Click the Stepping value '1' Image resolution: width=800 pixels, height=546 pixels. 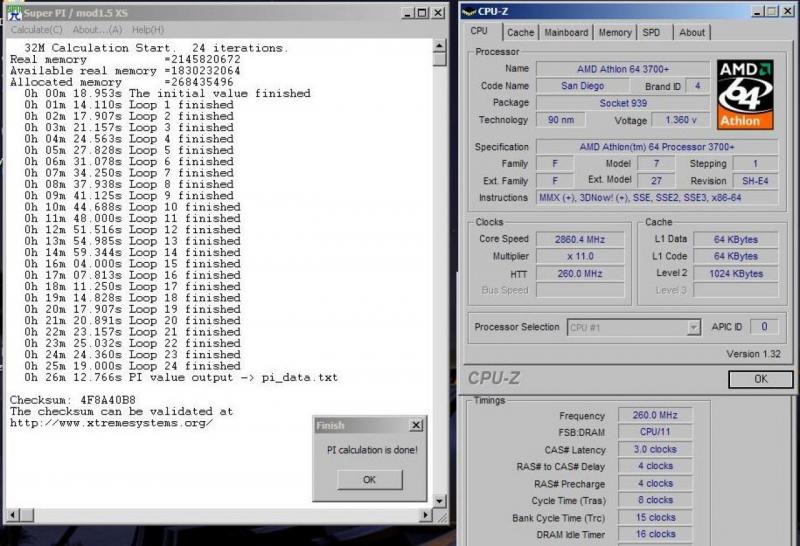point(755,164)
